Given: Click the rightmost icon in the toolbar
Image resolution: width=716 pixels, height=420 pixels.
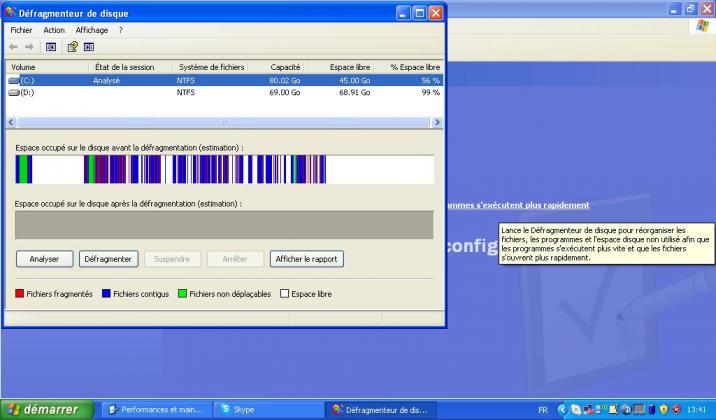Looking at the screenshot, I should tap(89, 46).
